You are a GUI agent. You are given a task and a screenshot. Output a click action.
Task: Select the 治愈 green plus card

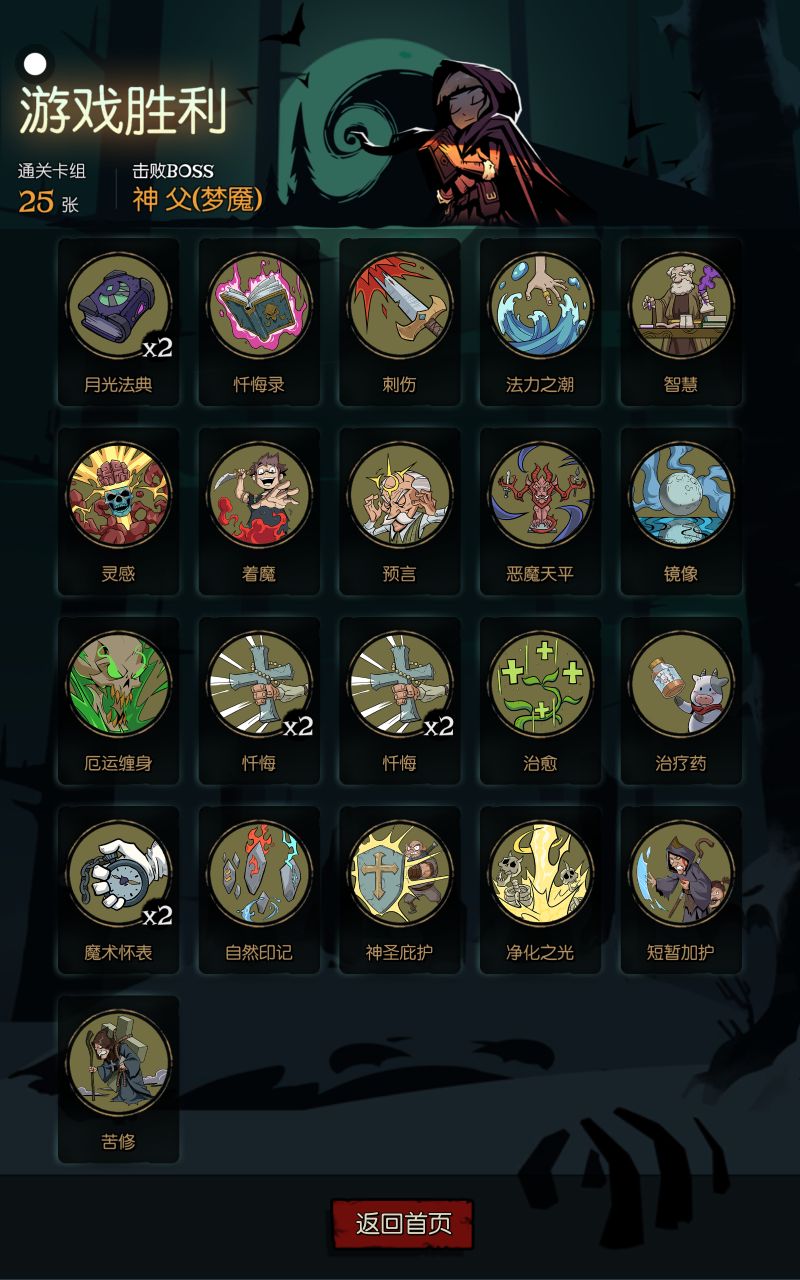coord(540,700)
